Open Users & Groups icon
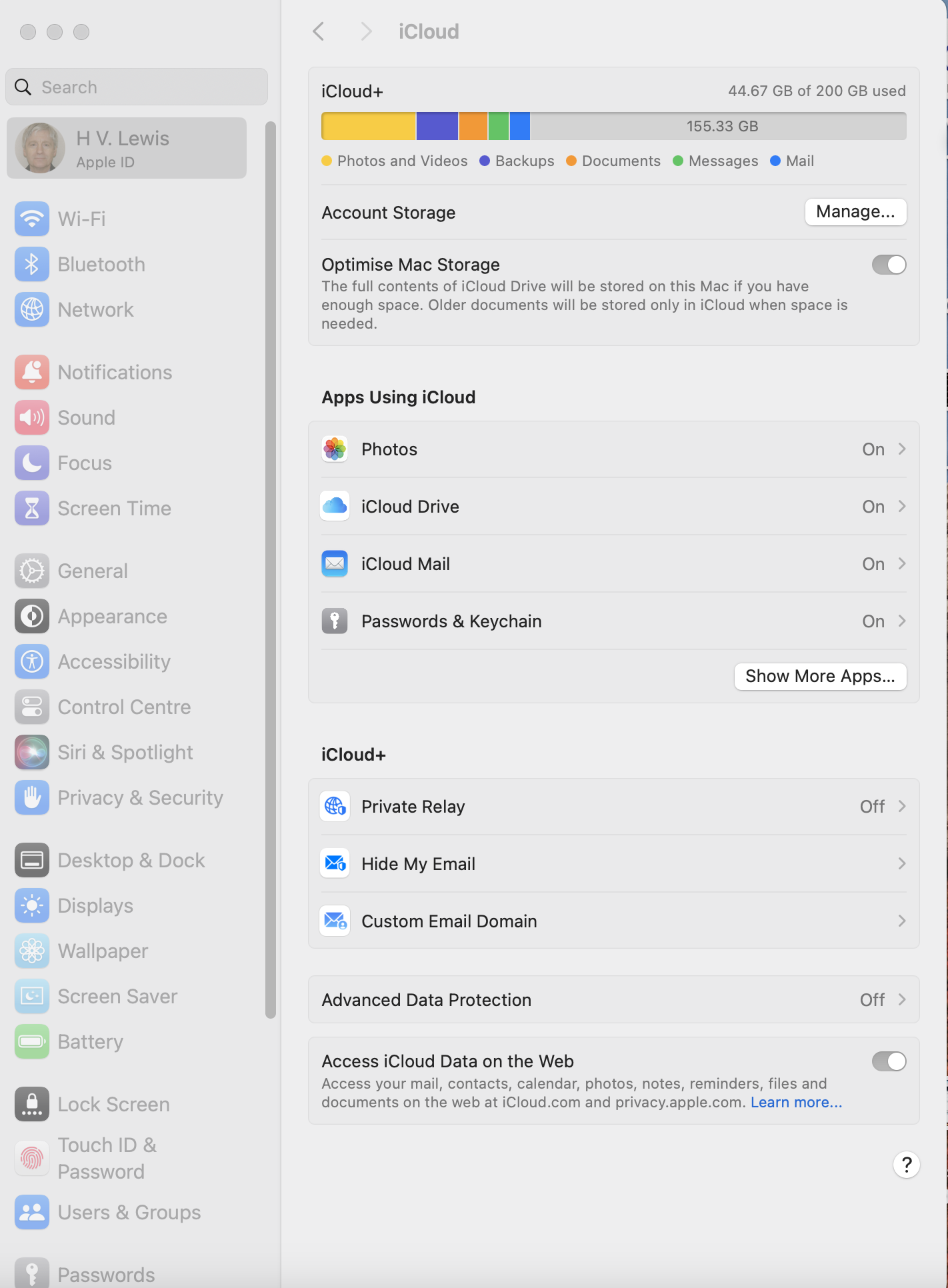 (32, 1212)
